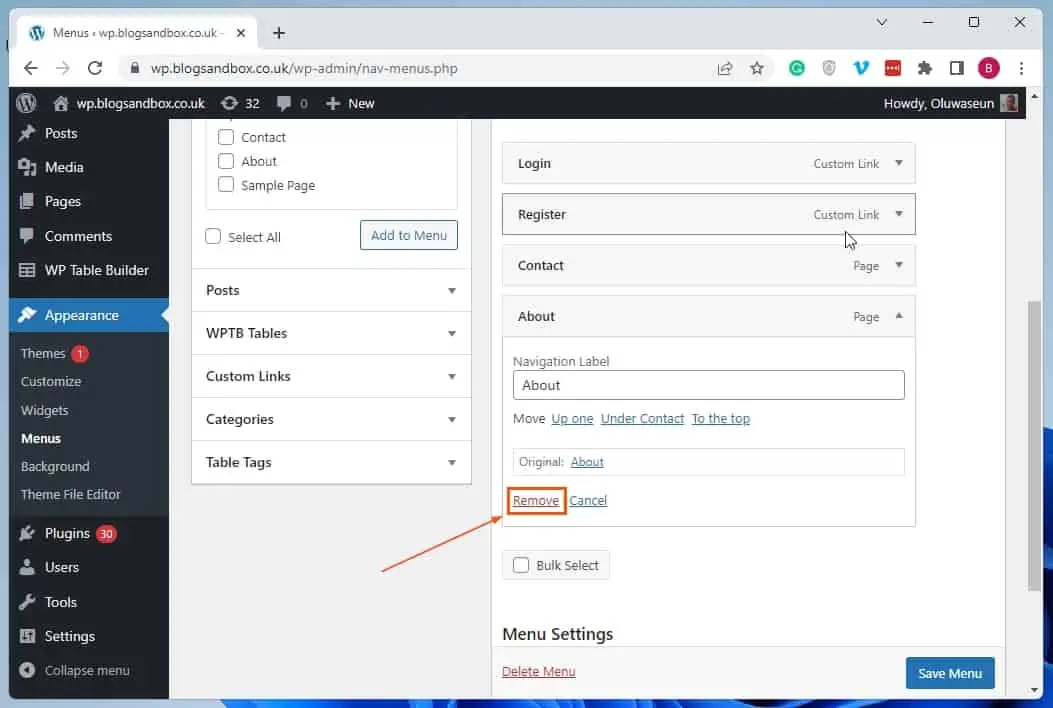
Task: Open Customize under Appearance
Action: pos(51,382)
